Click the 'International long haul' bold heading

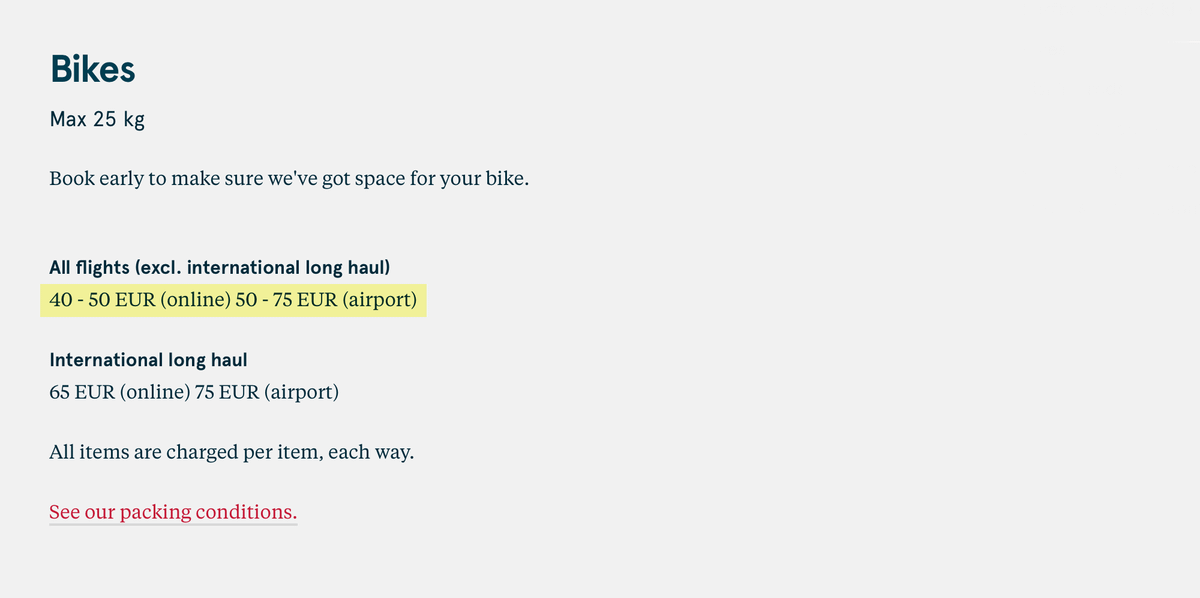(148, 359)
